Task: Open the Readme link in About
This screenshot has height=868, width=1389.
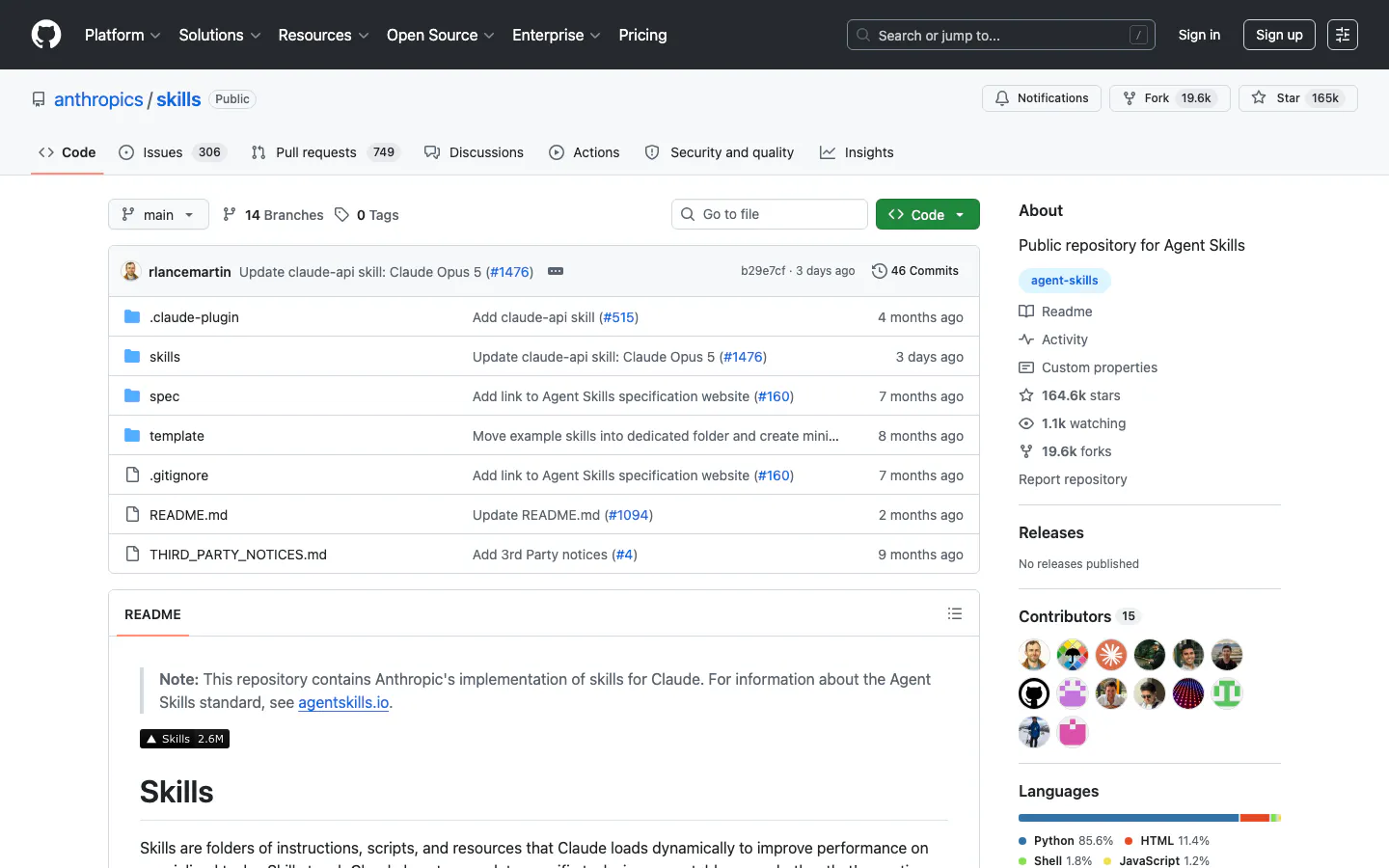Action: point(1055,312)
